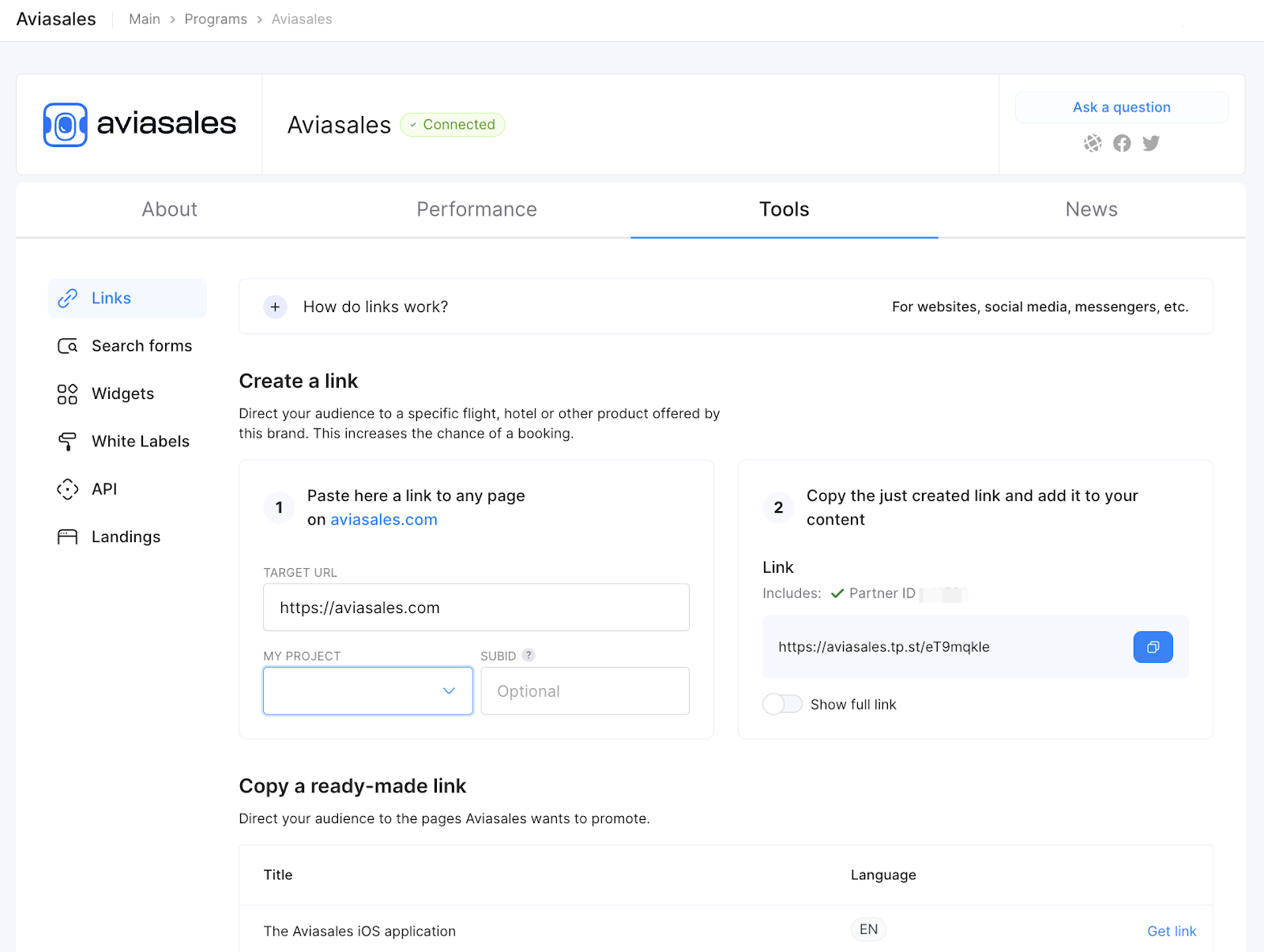Image resolution: width=1264 pixels, height=952 pixels.
Task: Open the Facebook social icon
Action: pos(1122,143)
